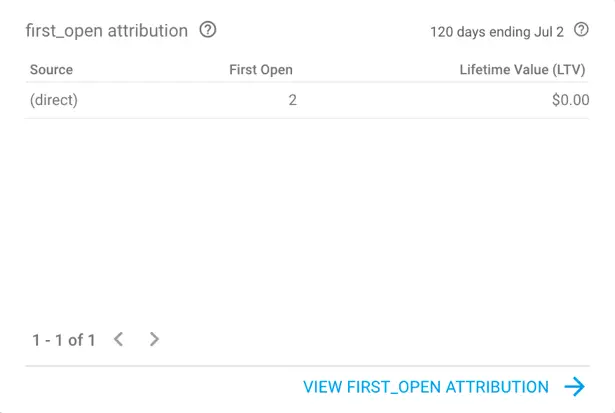Click the '120 days ending Jul 2' label

[497, 31]
